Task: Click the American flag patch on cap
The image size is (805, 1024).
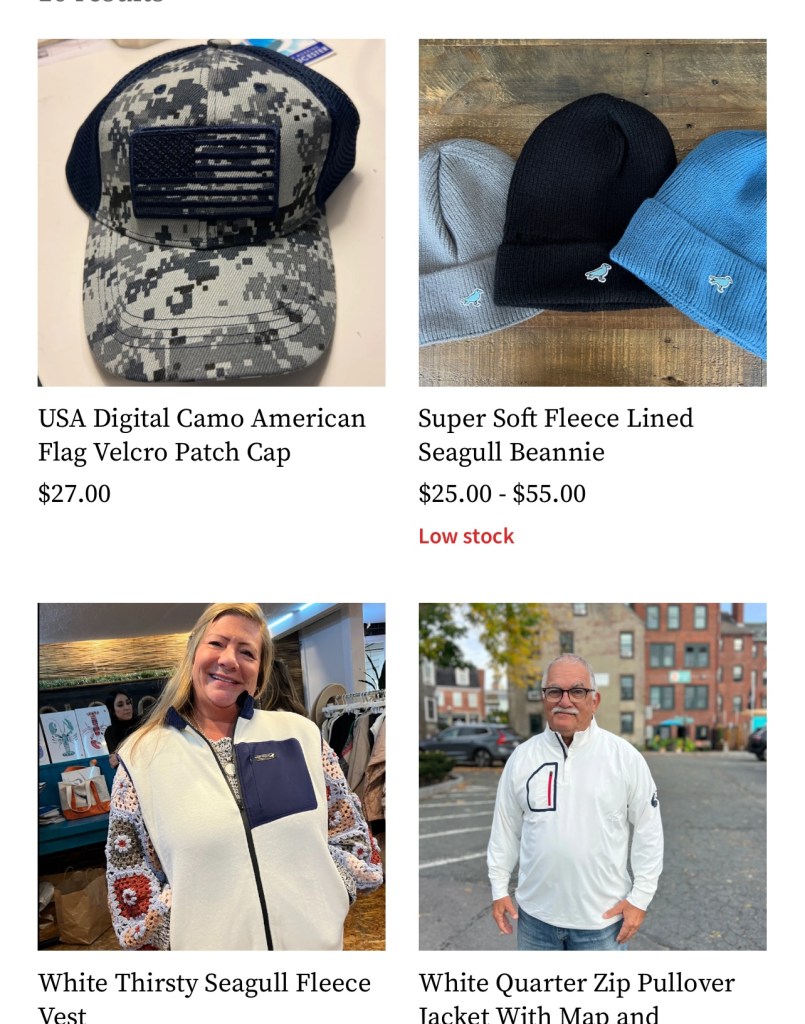Action: 205,172
